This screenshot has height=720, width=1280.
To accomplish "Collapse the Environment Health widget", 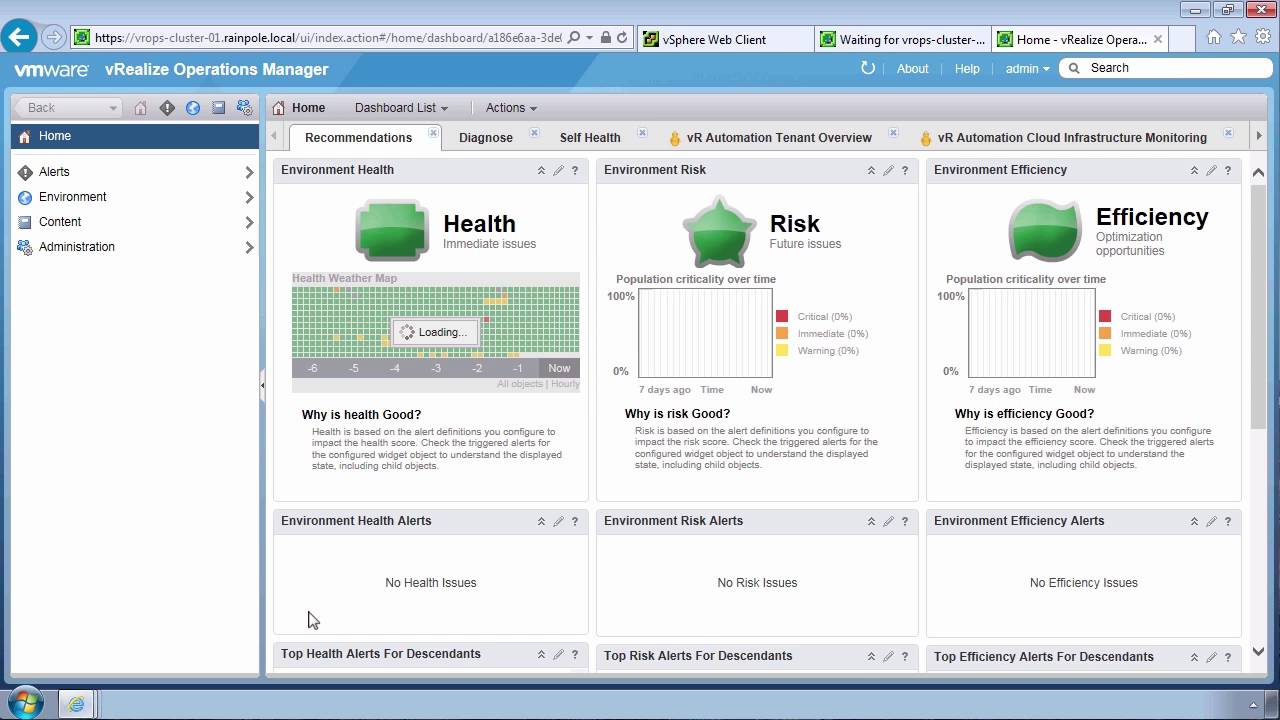I will pyautogui.click(x=541, y=171).
